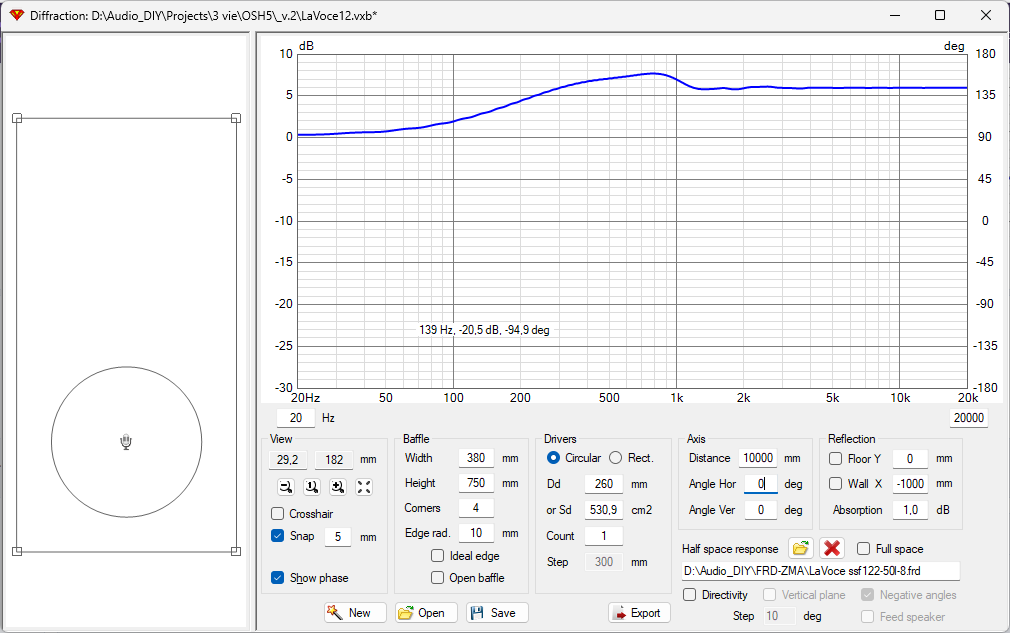Tick the Open baffle checkbox
Image resolution: width=1010 pixels, height=633 pixels.
(437, 578)
